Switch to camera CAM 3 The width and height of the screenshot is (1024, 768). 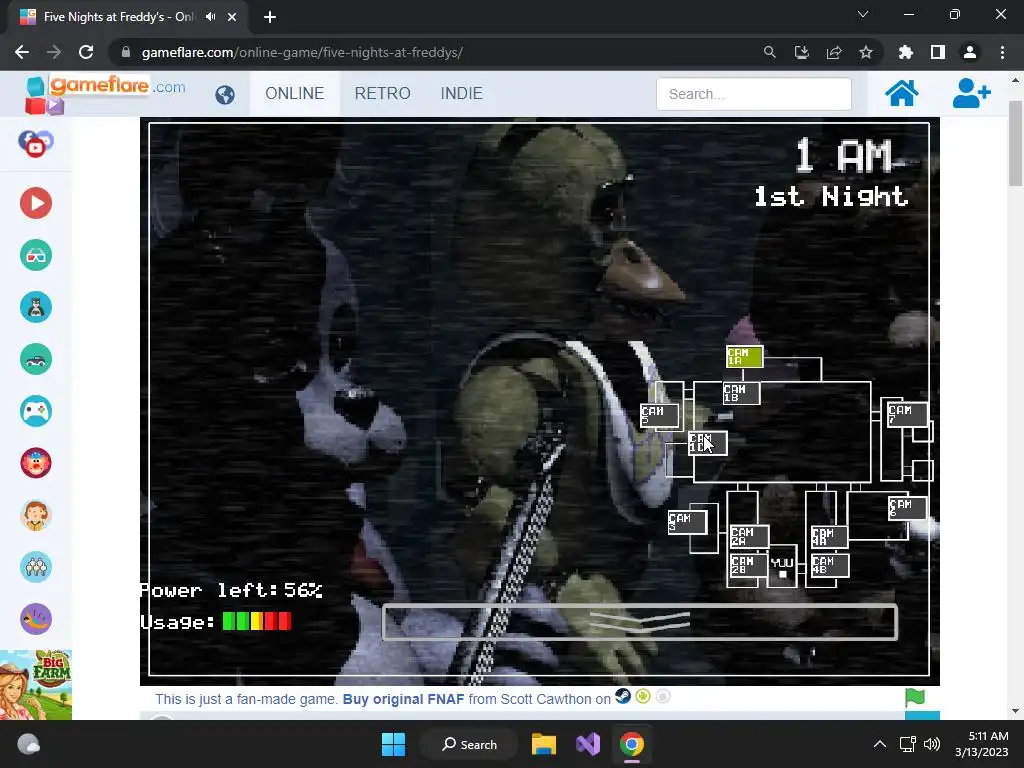687,522
